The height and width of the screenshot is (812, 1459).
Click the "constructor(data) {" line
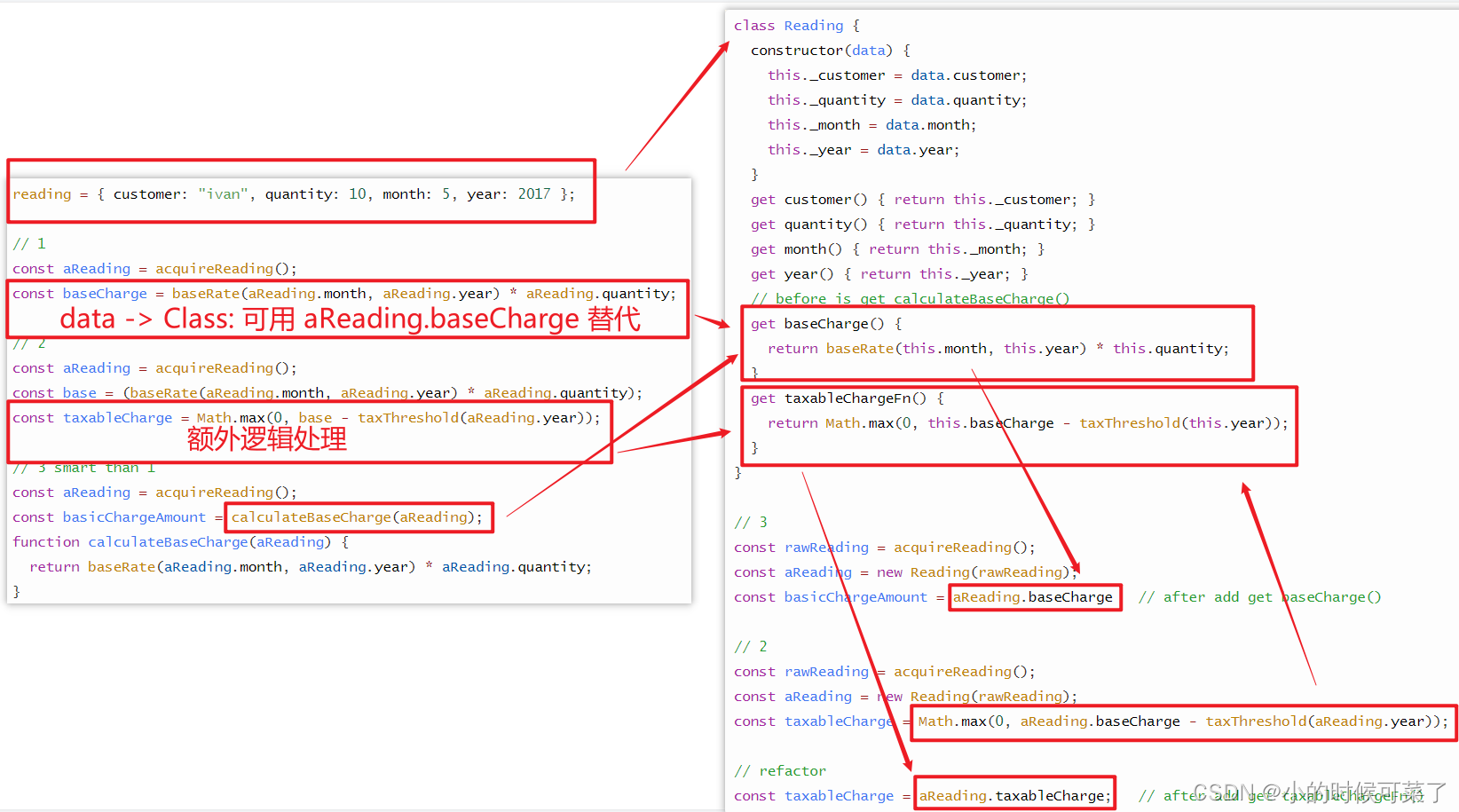[831, 50]
